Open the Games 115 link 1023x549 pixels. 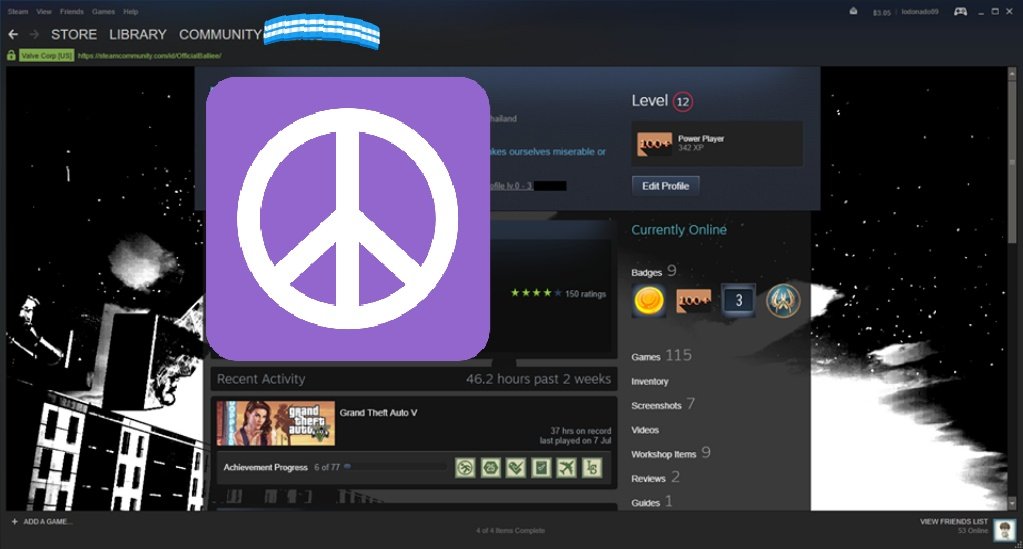pos(662,356)
